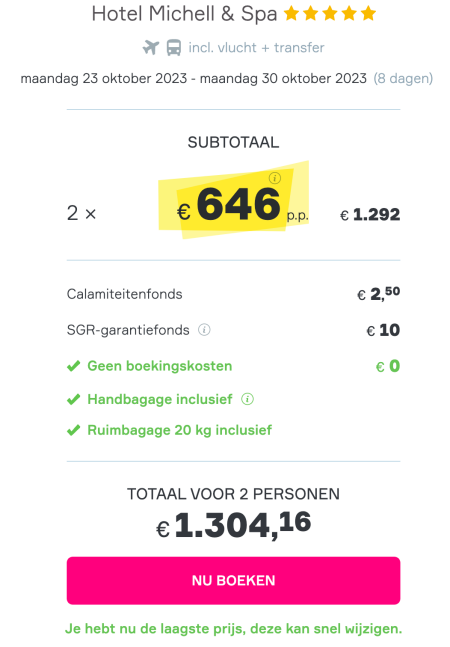The width and height of the screenshot is (450, 647).
Task: Click the first gold rating star
Action: click(x=291, y=14)
